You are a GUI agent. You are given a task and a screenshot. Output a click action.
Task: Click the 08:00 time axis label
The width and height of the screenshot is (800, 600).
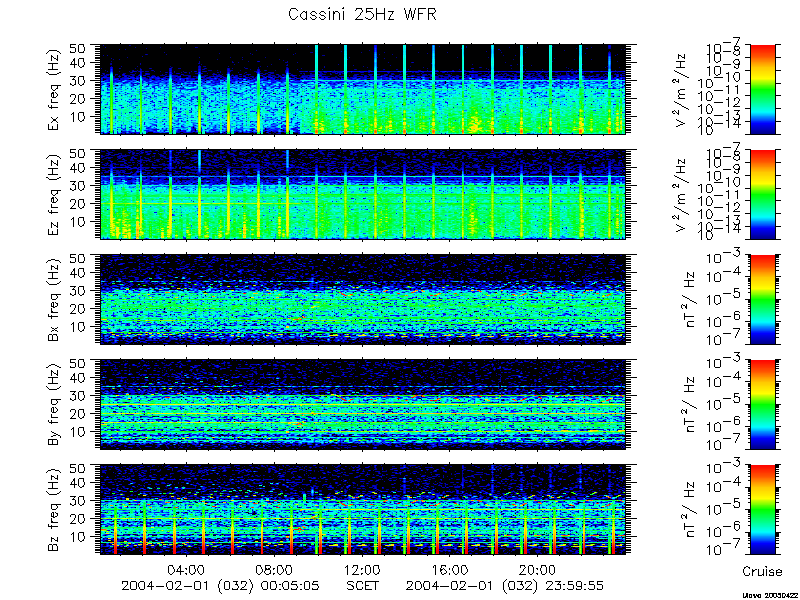(x=275, y=569)
